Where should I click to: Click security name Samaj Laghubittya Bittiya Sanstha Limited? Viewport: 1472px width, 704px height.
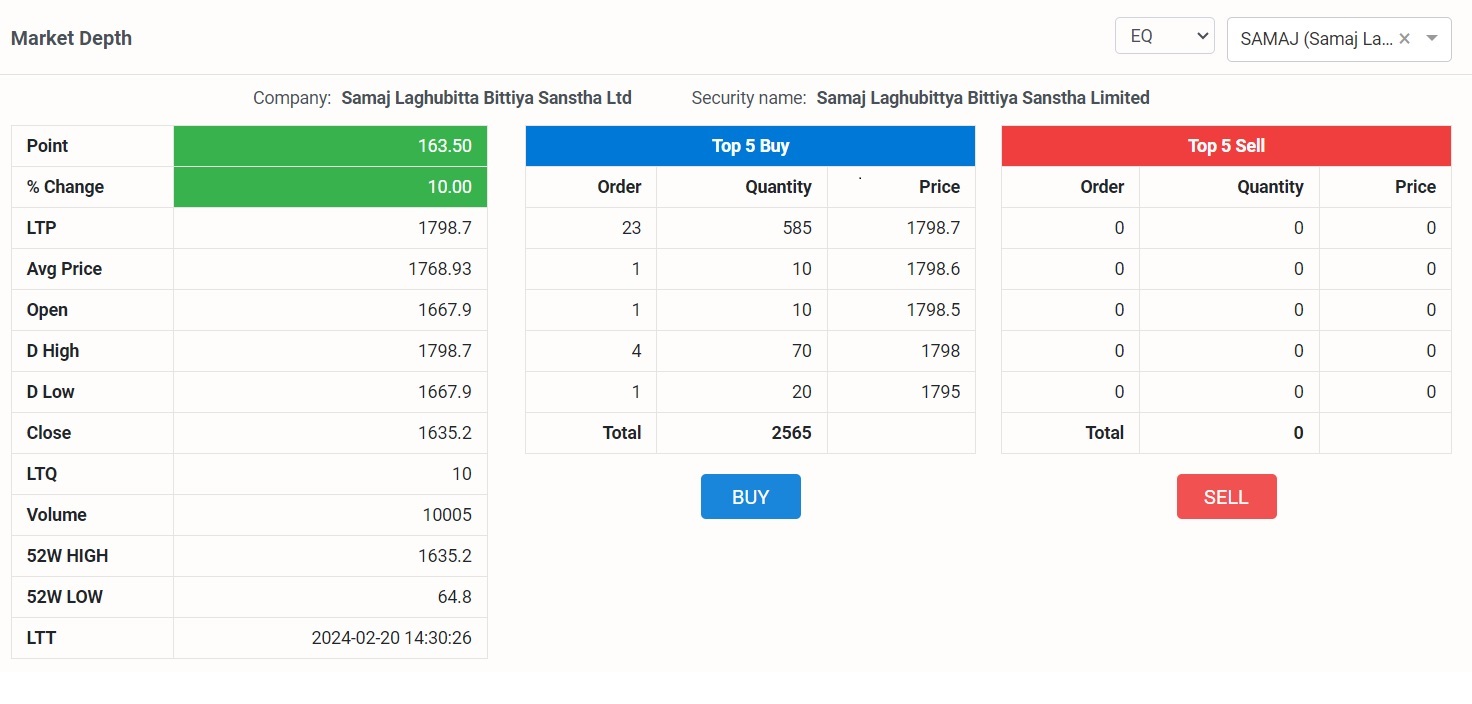click(x=983, y=98)
